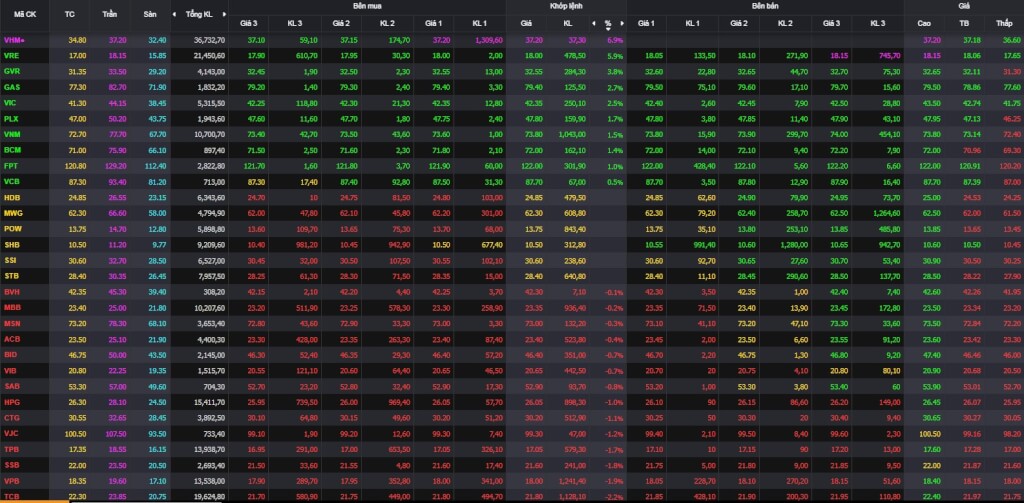Open the POW ticker

click(12, 229)
